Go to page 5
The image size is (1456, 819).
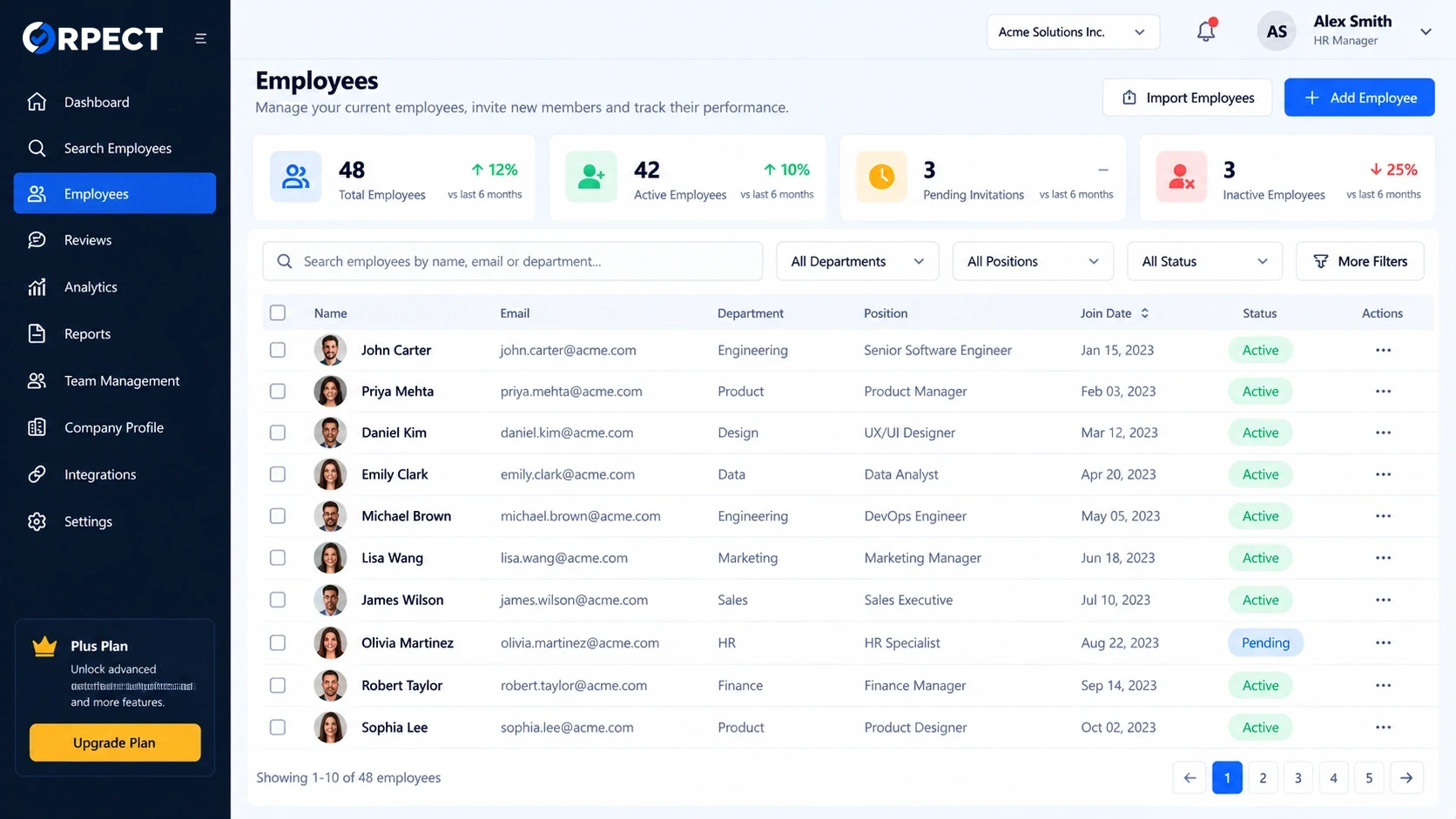tap(1369, 777)
